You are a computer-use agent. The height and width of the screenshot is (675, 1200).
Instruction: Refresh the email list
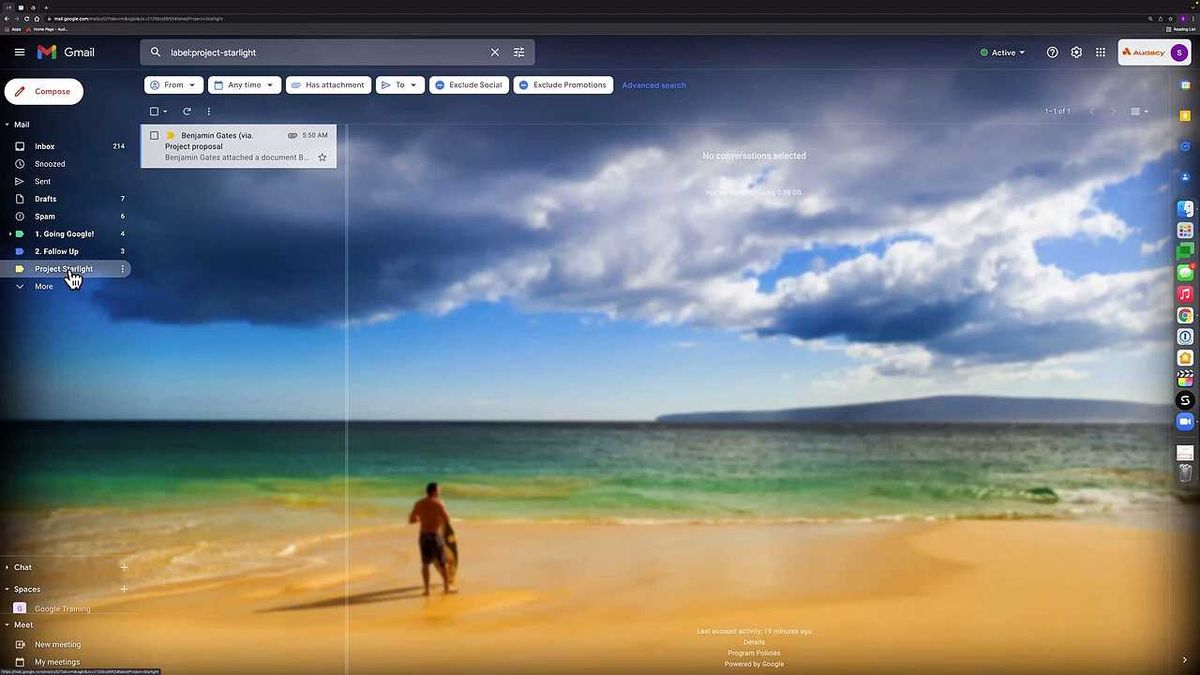[186, 111]
